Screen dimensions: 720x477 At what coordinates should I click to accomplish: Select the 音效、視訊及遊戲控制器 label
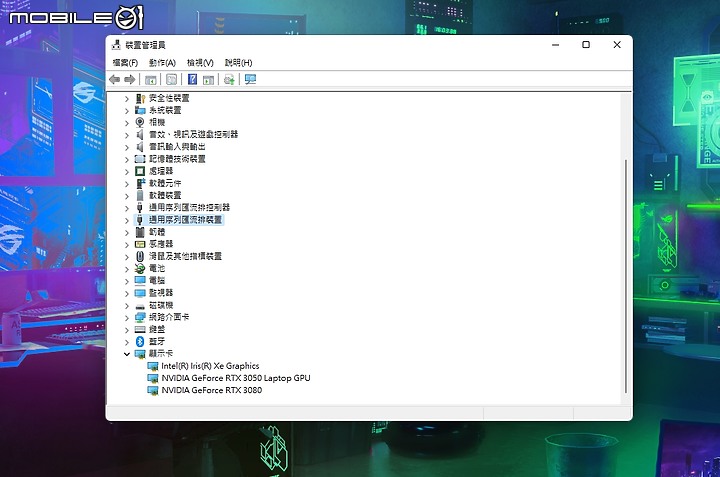tap(193, 135)
